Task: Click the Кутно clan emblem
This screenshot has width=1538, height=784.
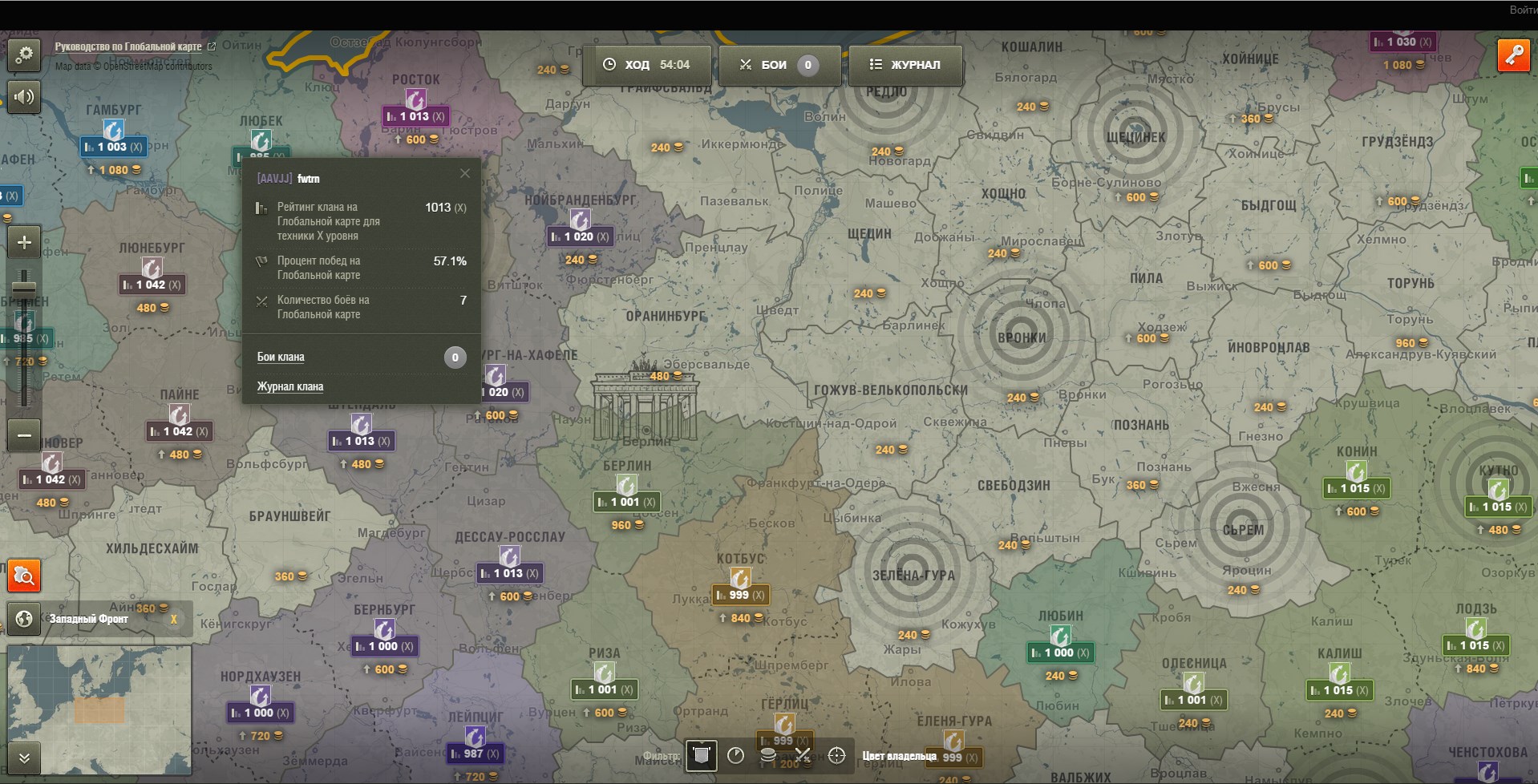Action: (x=1498, y=490)
